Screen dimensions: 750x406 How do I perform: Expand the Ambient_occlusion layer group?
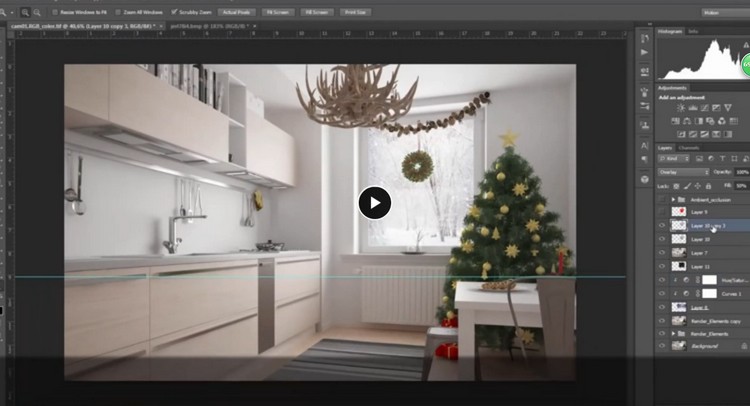tap(673, 199)
